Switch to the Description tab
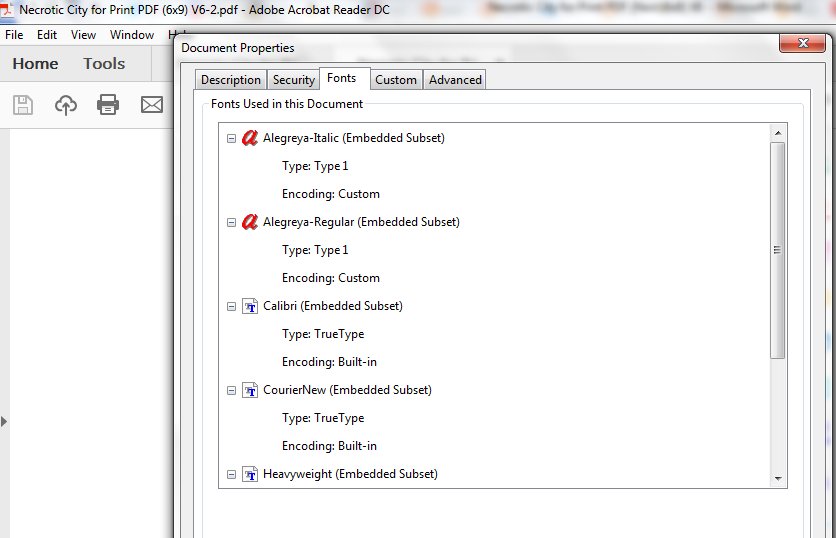Image resolution: width=836 pixels, height=538 pixels. [230, 80]
